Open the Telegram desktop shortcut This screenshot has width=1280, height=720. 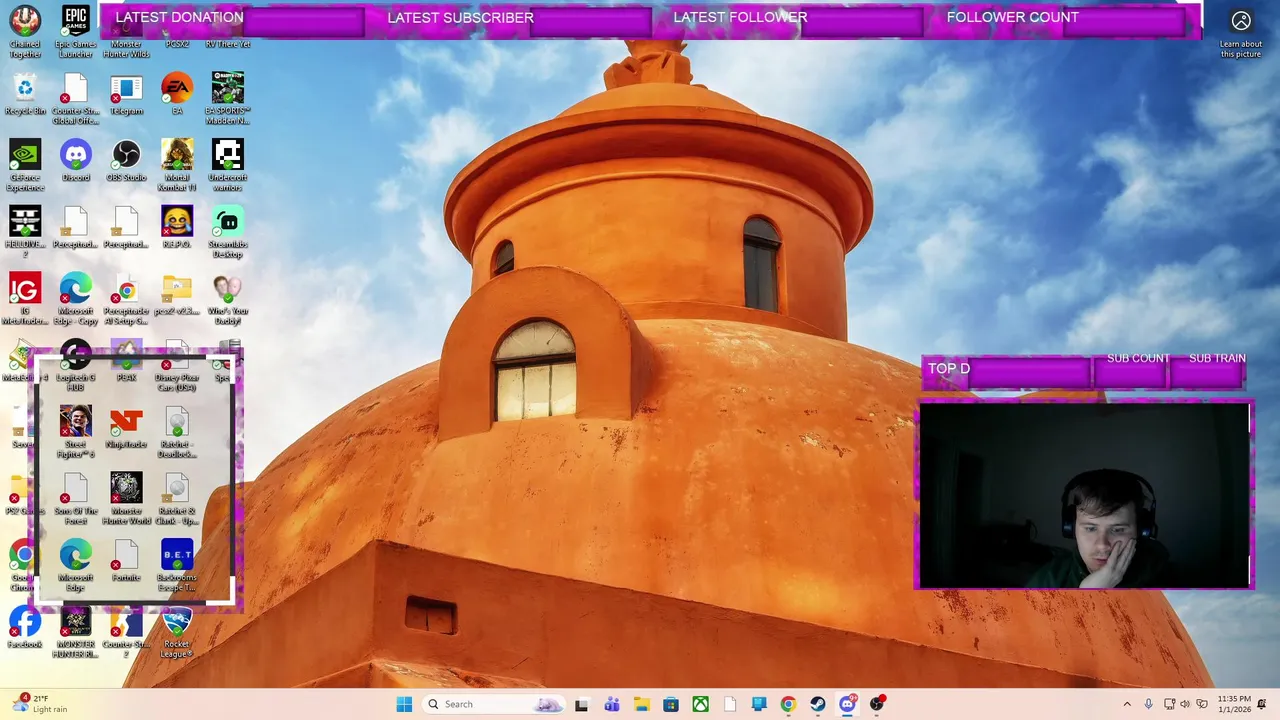coord(126,95)
